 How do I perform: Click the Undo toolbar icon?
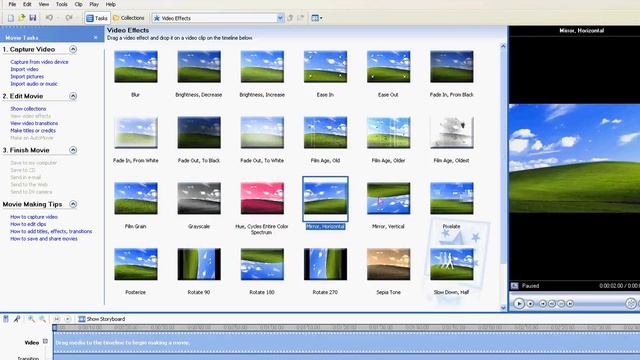tap(49, 18)
